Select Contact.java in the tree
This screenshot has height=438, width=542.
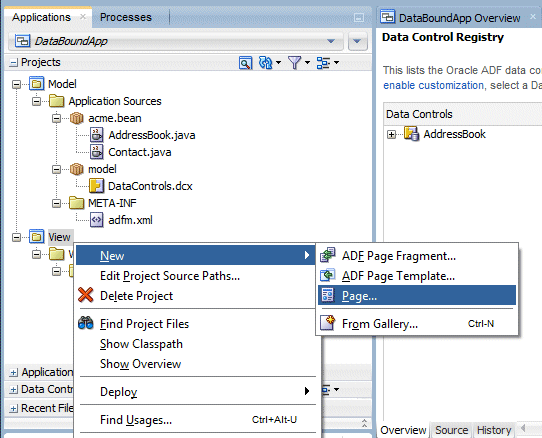click(x=140, y=152)
